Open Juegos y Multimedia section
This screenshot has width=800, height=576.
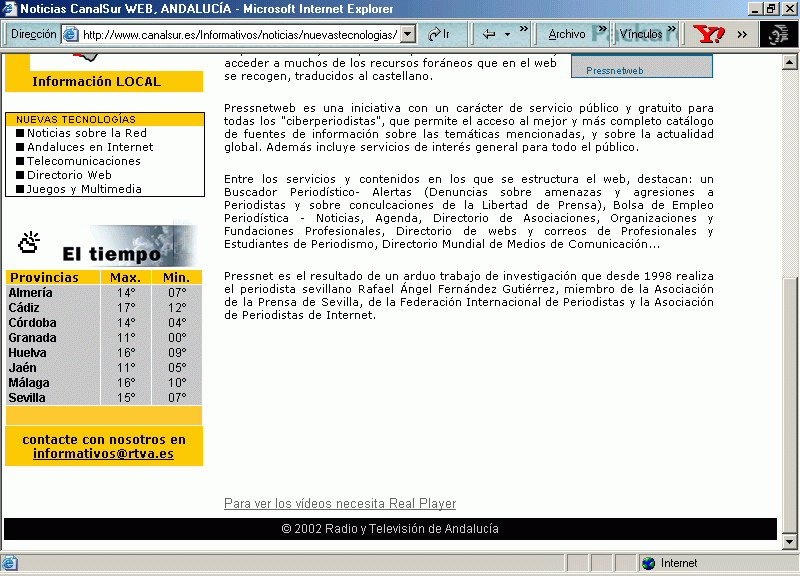point(84,189)
